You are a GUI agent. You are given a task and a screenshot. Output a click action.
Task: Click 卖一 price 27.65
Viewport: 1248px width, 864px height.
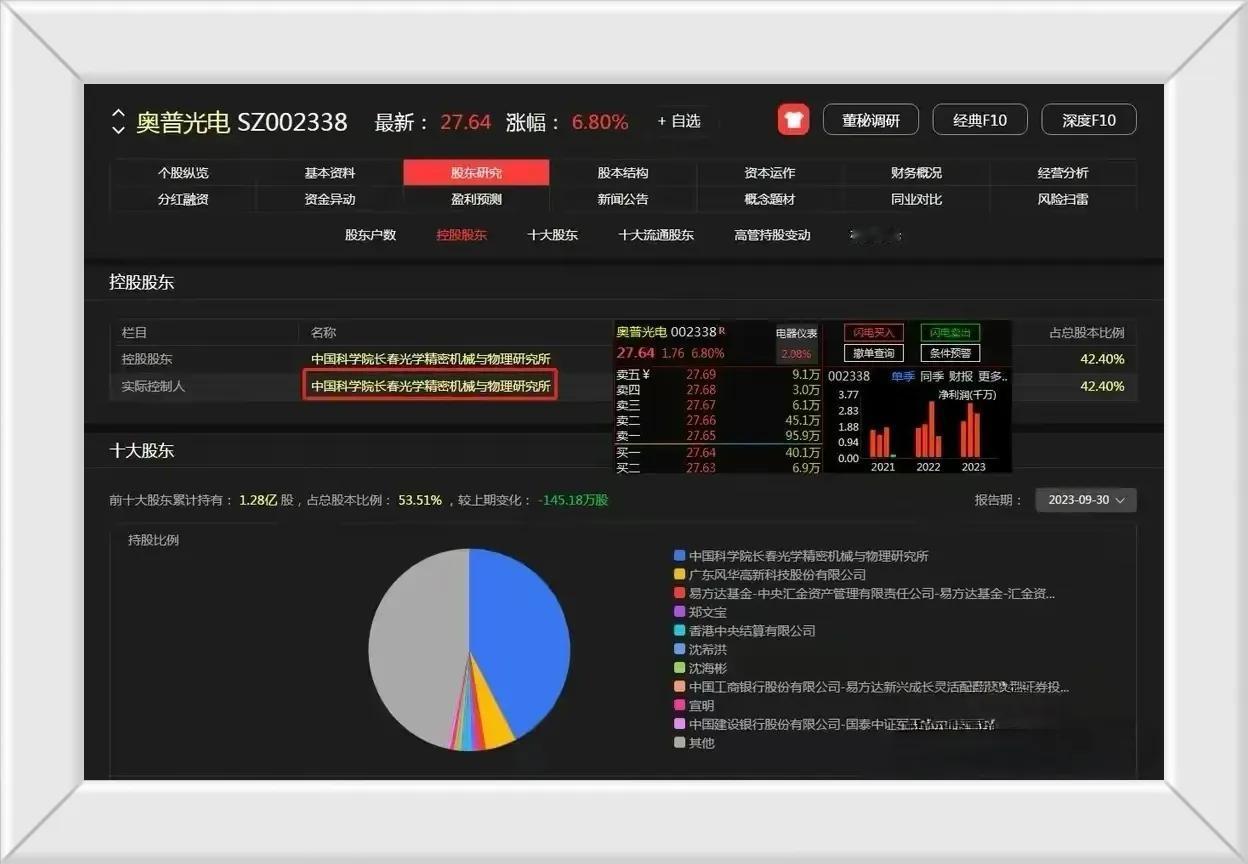[x=701, y=436]
